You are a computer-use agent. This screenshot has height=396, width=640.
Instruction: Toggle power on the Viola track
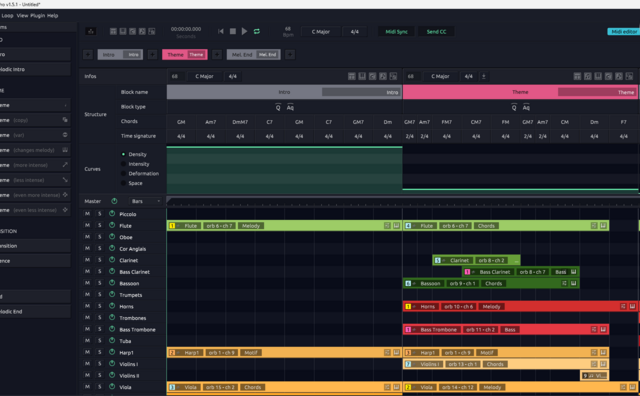point(112,387)
